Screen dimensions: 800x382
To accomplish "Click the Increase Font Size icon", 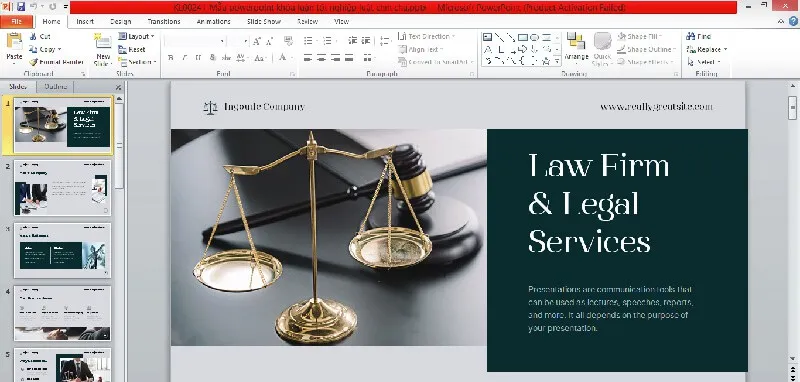I will pos(257,41).
